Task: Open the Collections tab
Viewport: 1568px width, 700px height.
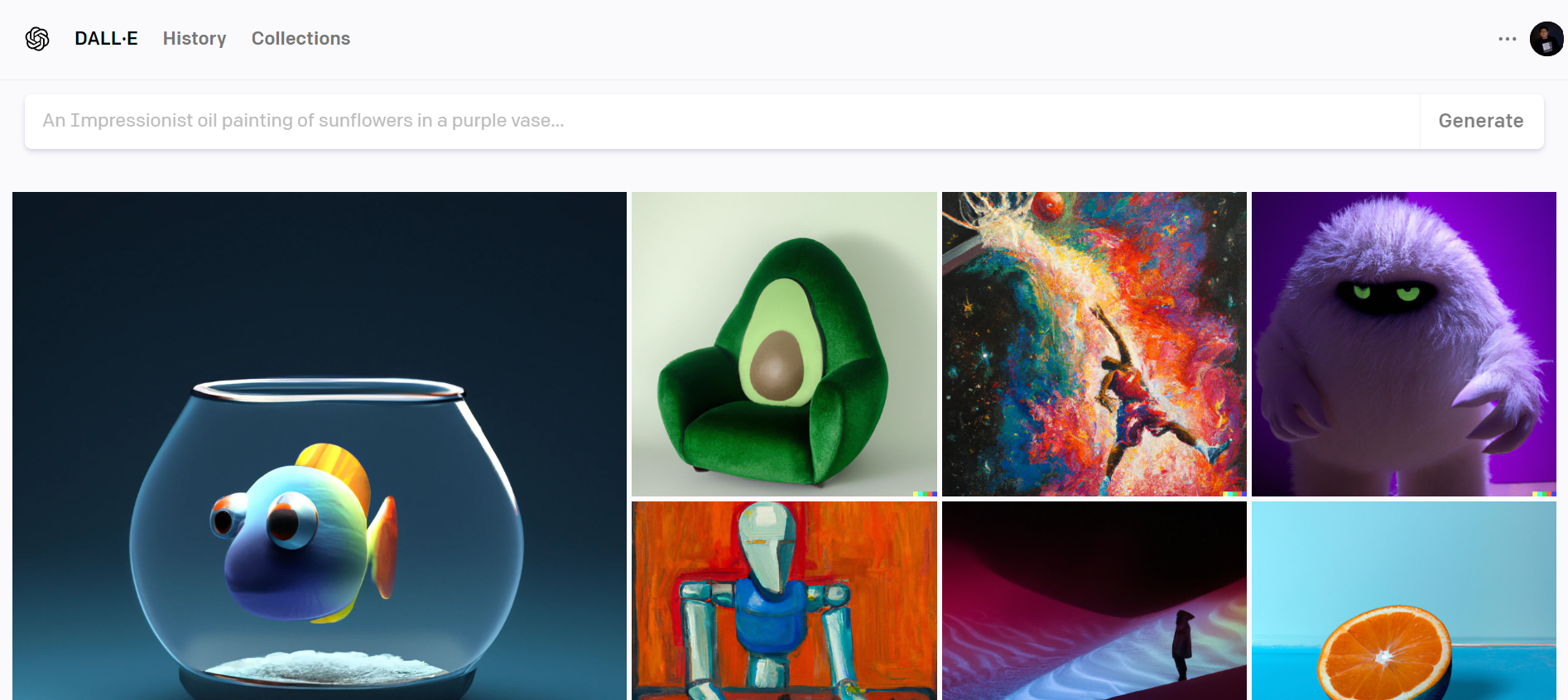Action: tap(301, 39)
